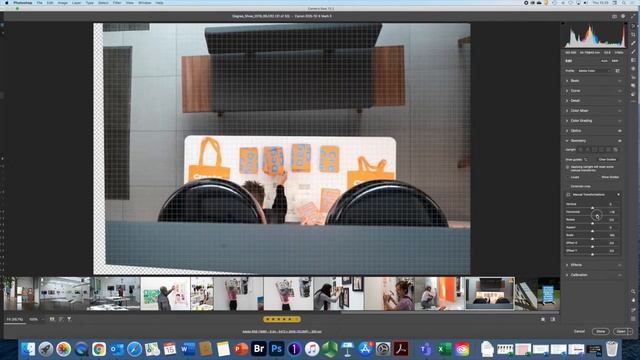640x360 pixels.
Task: Select the Crop tool in Camera Raw
Action: pyautogui.click(x=633, y=35)
